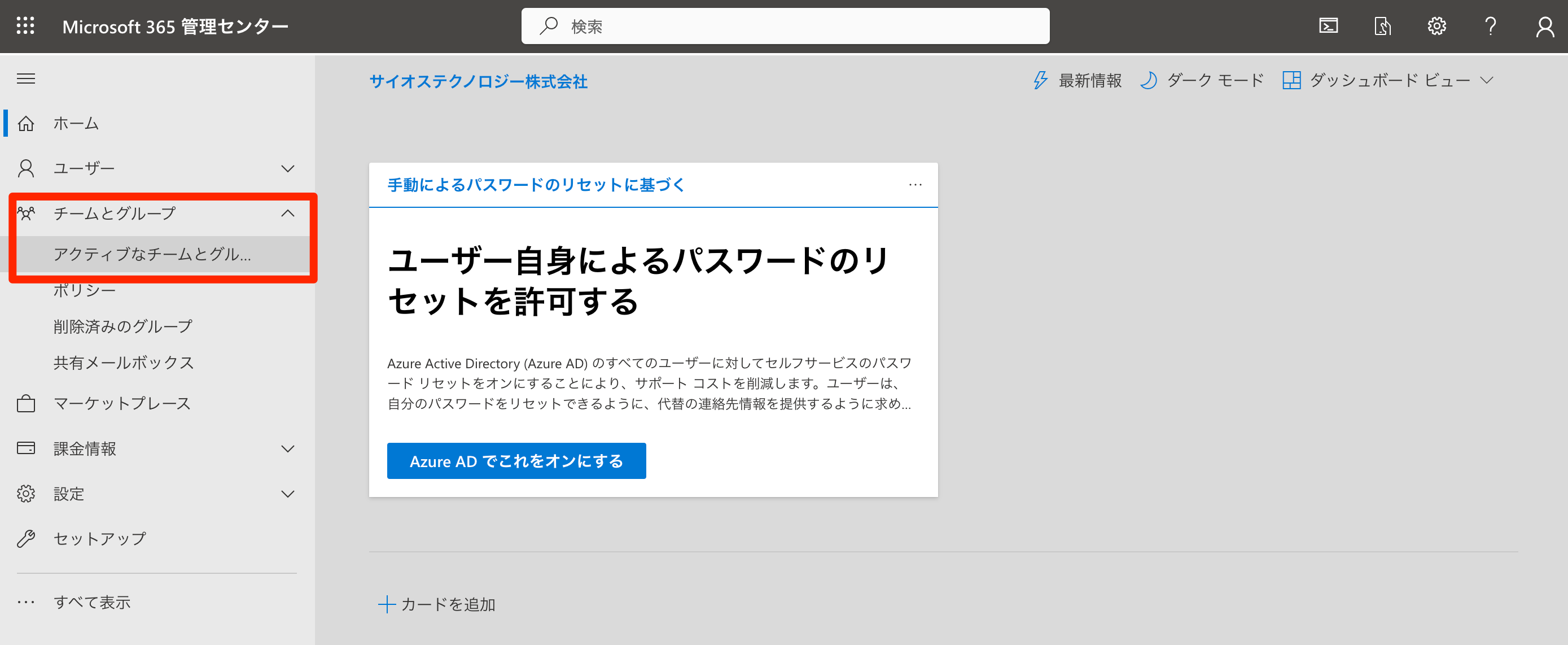This screenshot has height=645, width=1568.
Task: Click the ダーク モード moon icon
Action: [x=1148, y=80]
